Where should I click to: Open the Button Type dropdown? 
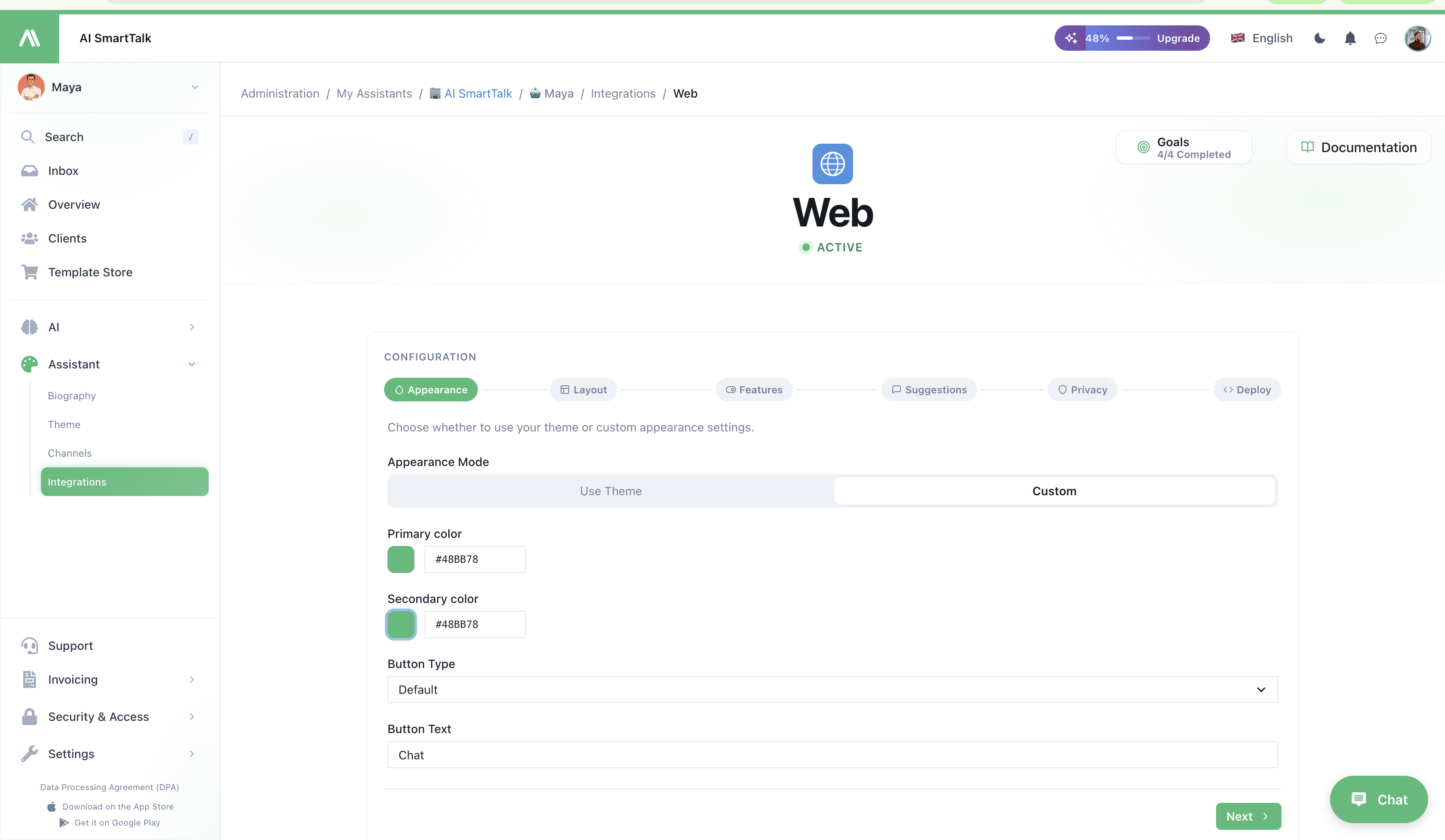(832, 690)
